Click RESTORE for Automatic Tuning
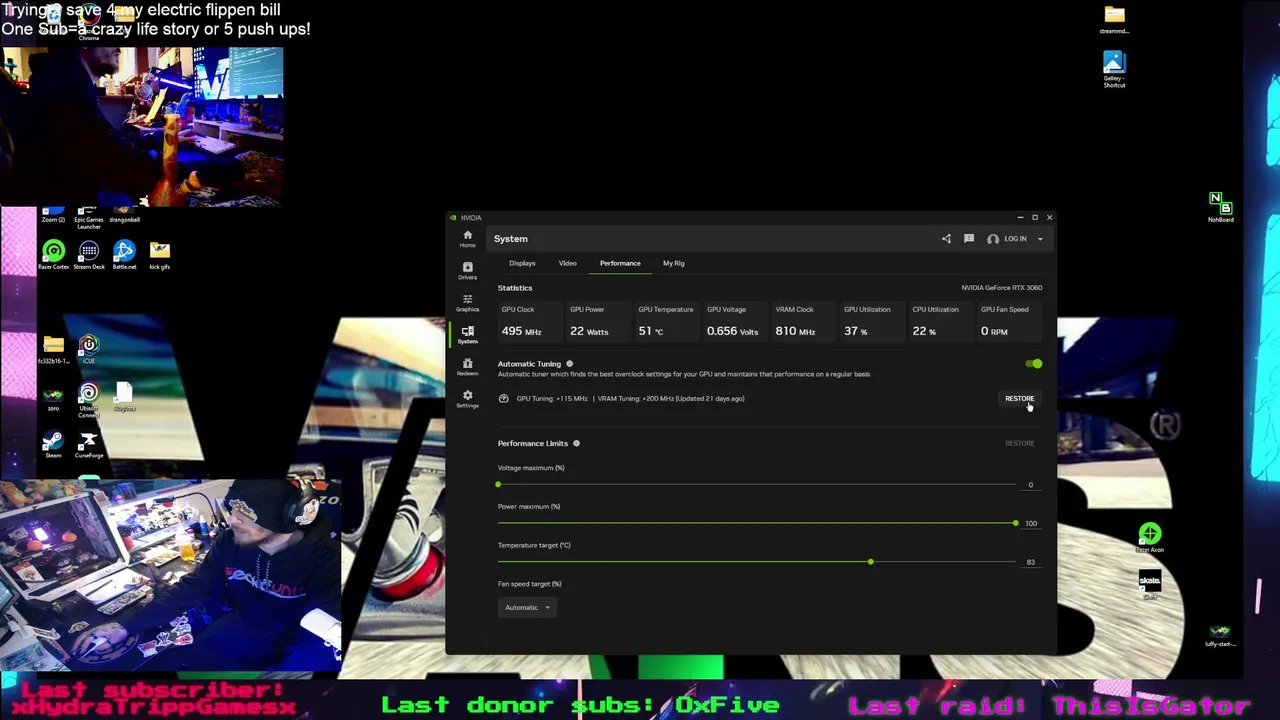Viewport: 1280px width, 720px height. [1019, 398]
